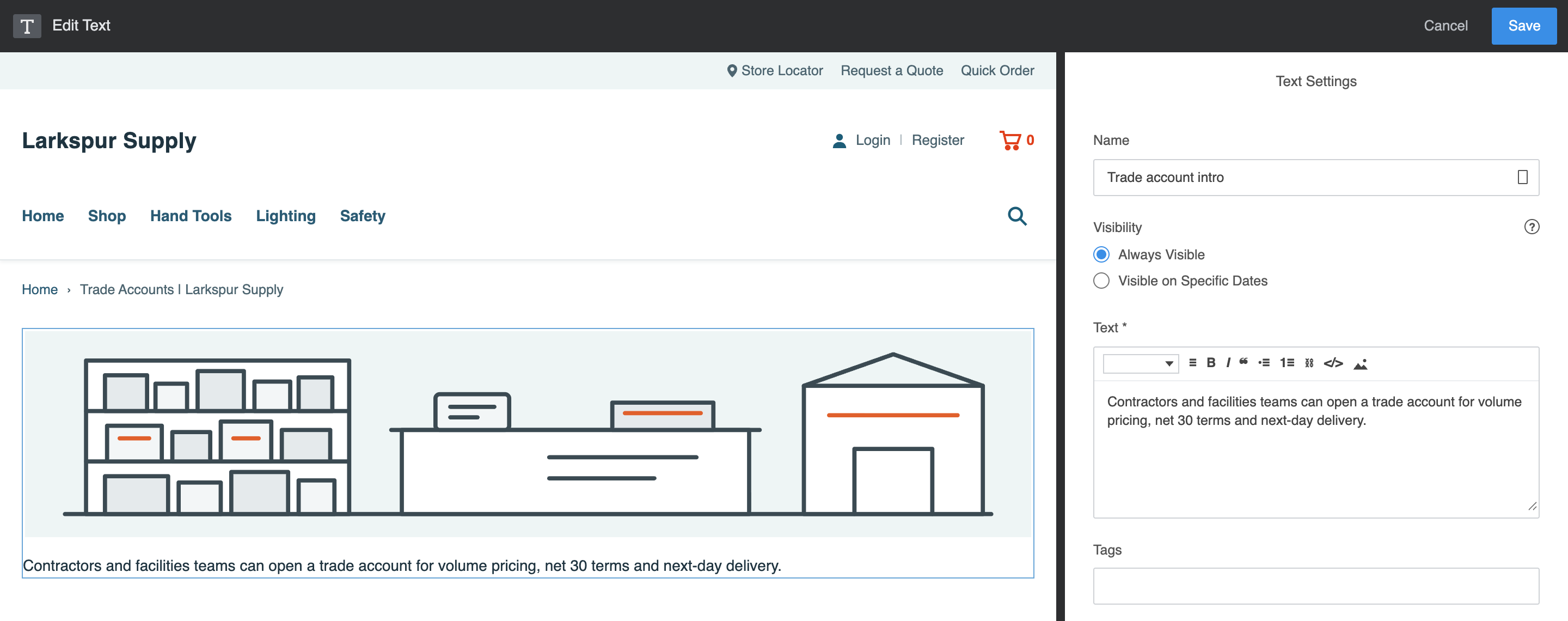Open the Quick Order link
Image resolution: width=1568 pixels, height=621 pixels.
(997, 71)
